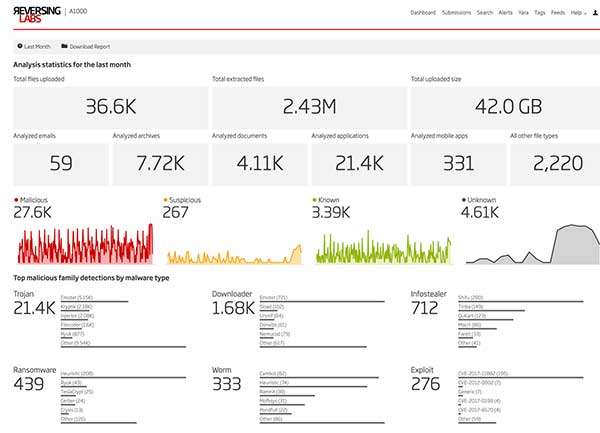Expand the Help dropdown menu

coord(578,13)
